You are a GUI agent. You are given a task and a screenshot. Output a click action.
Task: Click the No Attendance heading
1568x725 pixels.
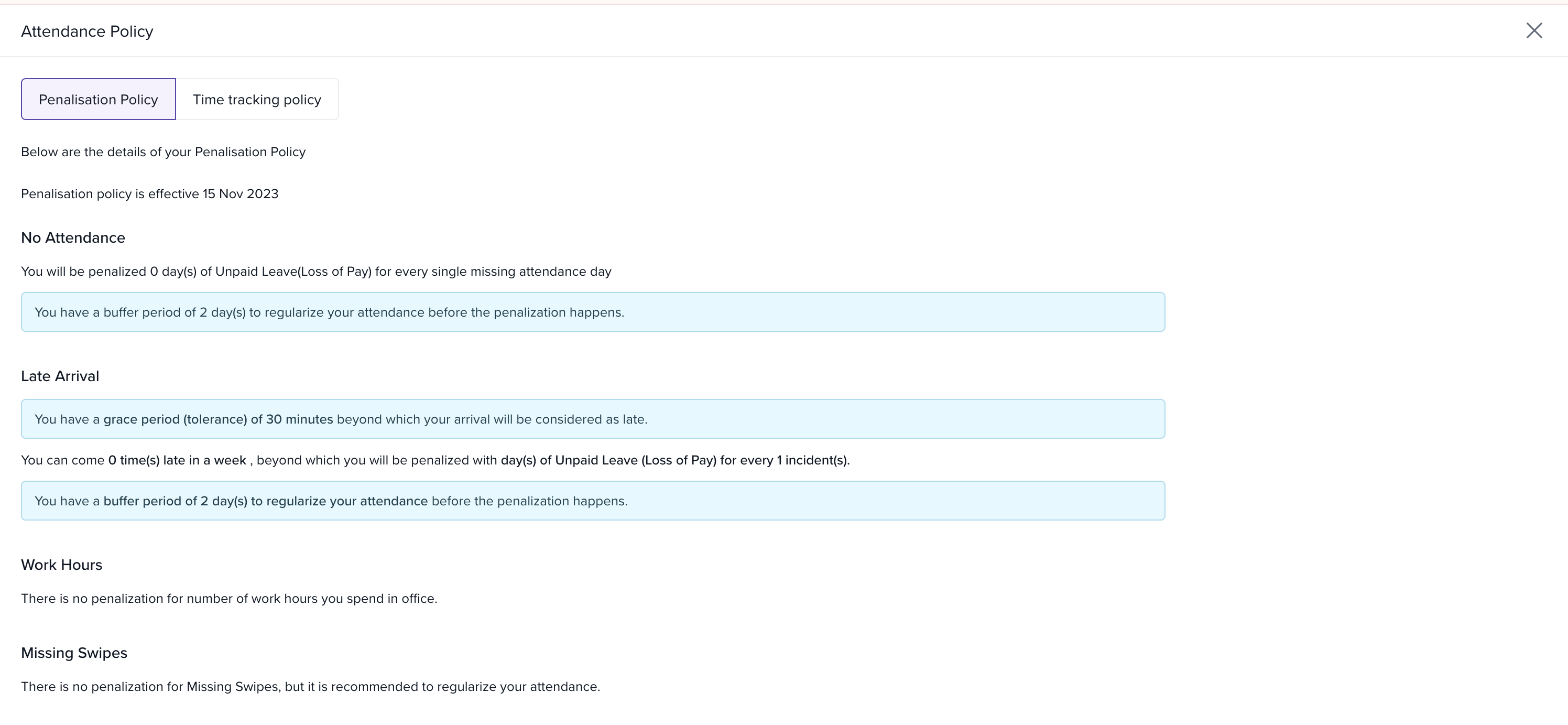coord(73,237)
